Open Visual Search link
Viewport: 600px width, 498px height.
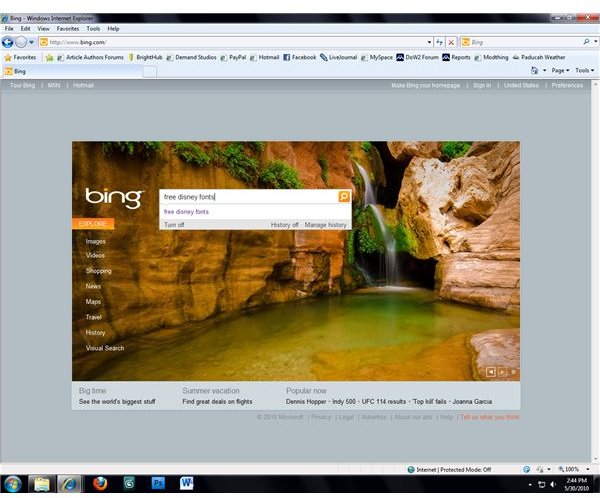pos(105,348)
